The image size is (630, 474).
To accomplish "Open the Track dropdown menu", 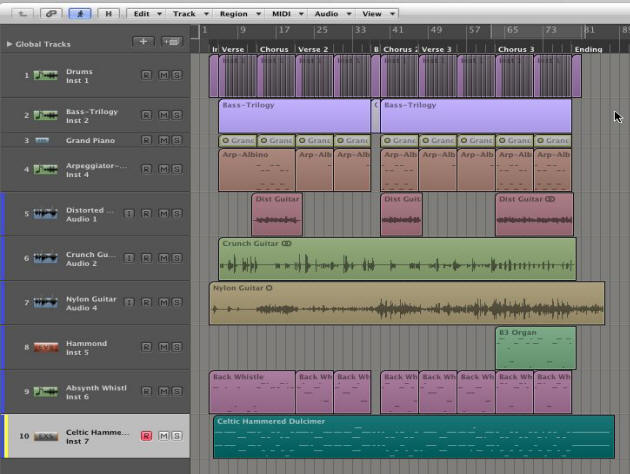I will 190,14.
